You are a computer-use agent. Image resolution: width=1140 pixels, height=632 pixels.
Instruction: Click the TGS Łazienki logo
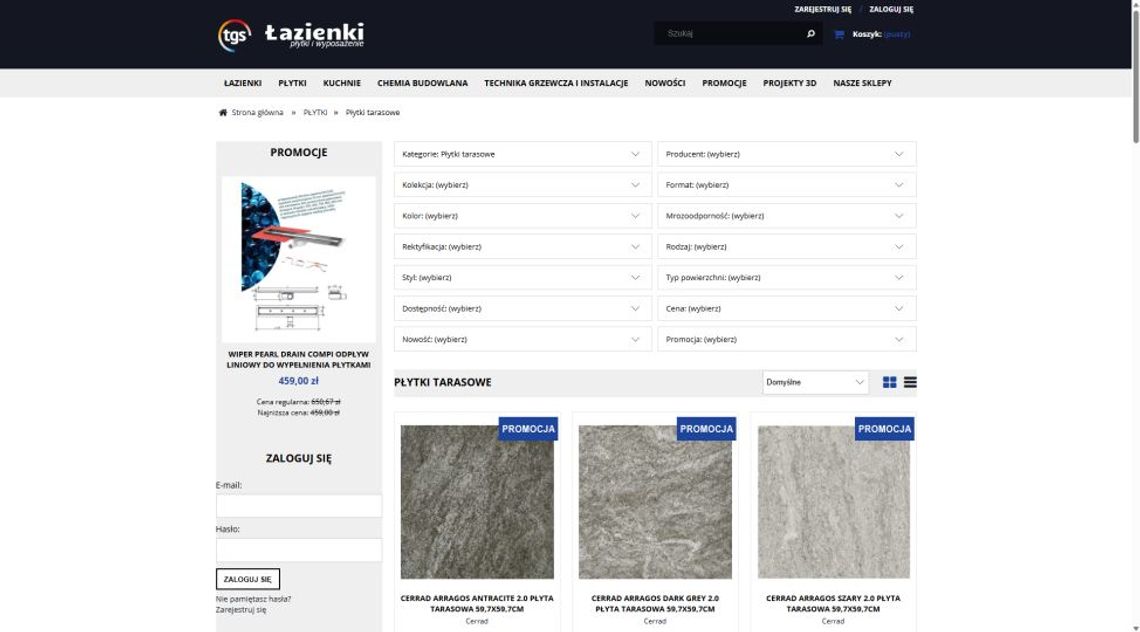[x=290, y=35]
